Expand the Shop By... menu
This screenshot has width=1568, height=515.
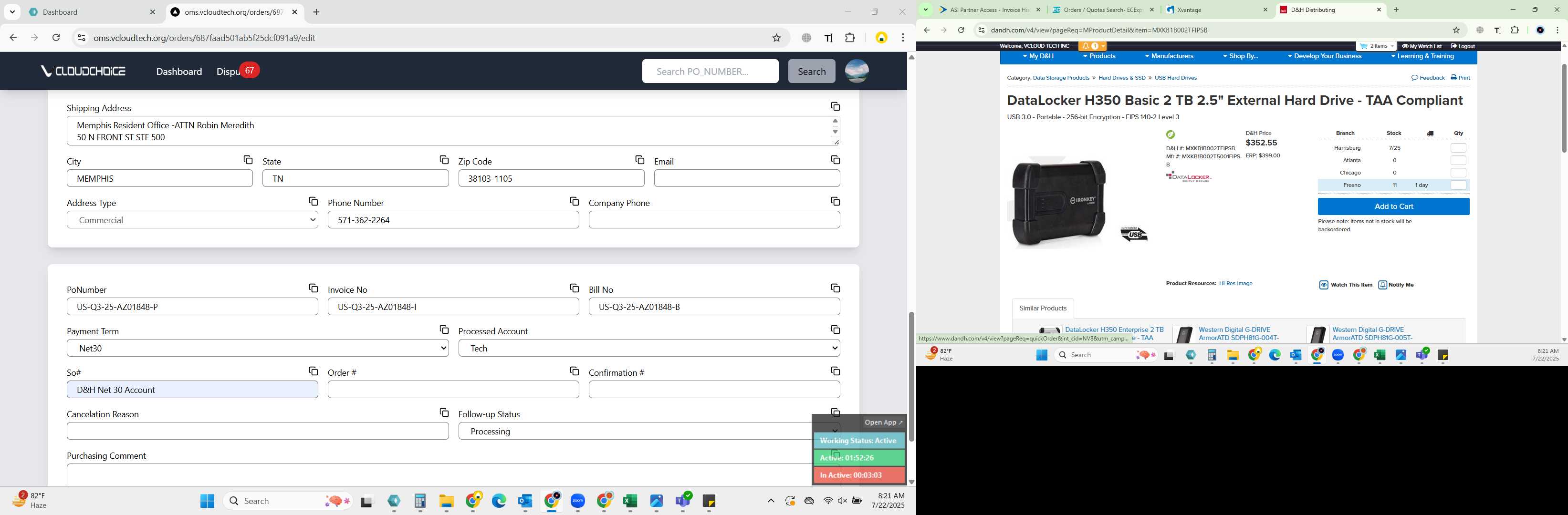[1240, 56]
